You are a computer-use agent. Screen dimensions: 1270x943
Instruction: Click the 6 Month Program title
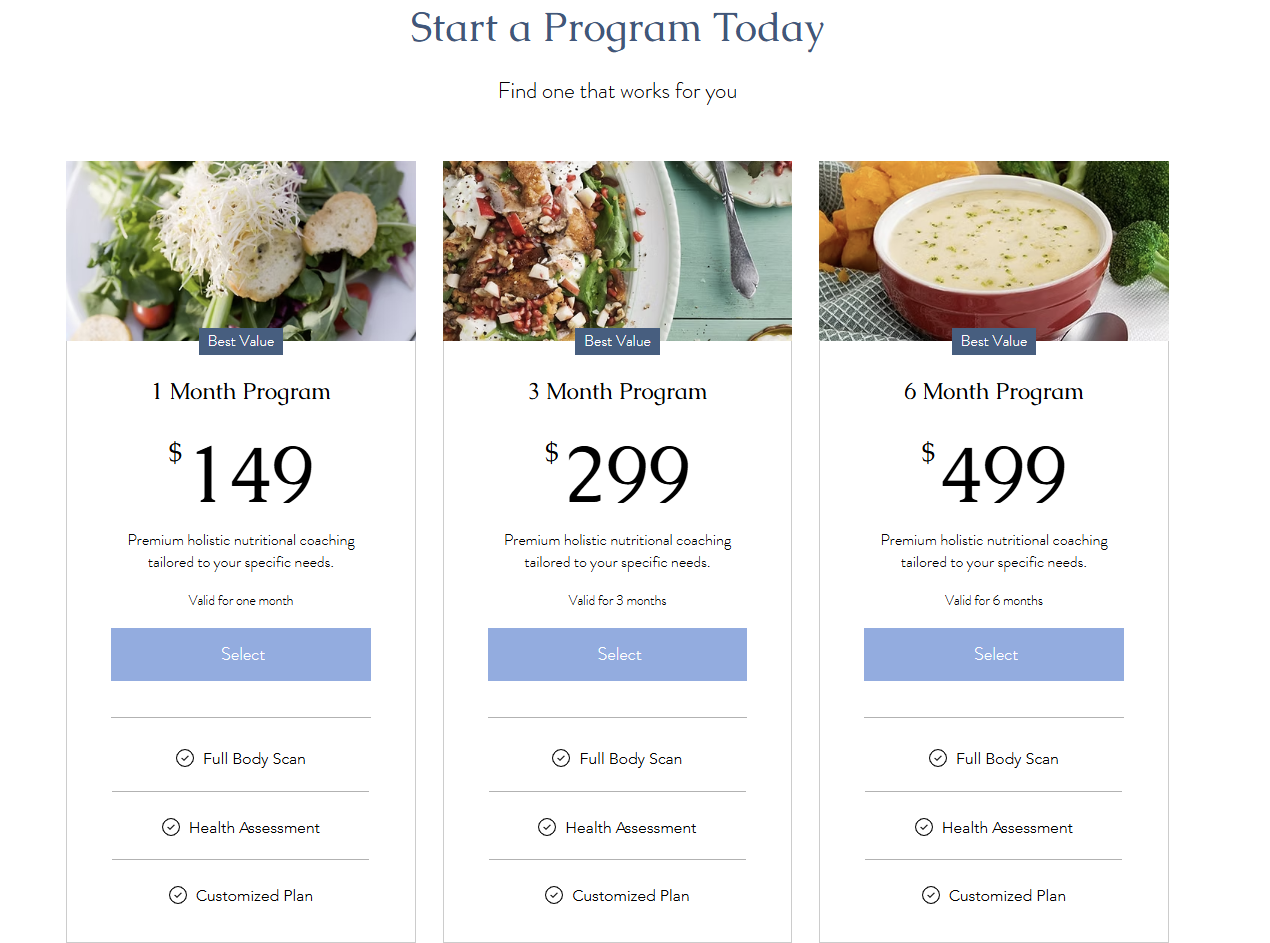(x=994, y=392)
